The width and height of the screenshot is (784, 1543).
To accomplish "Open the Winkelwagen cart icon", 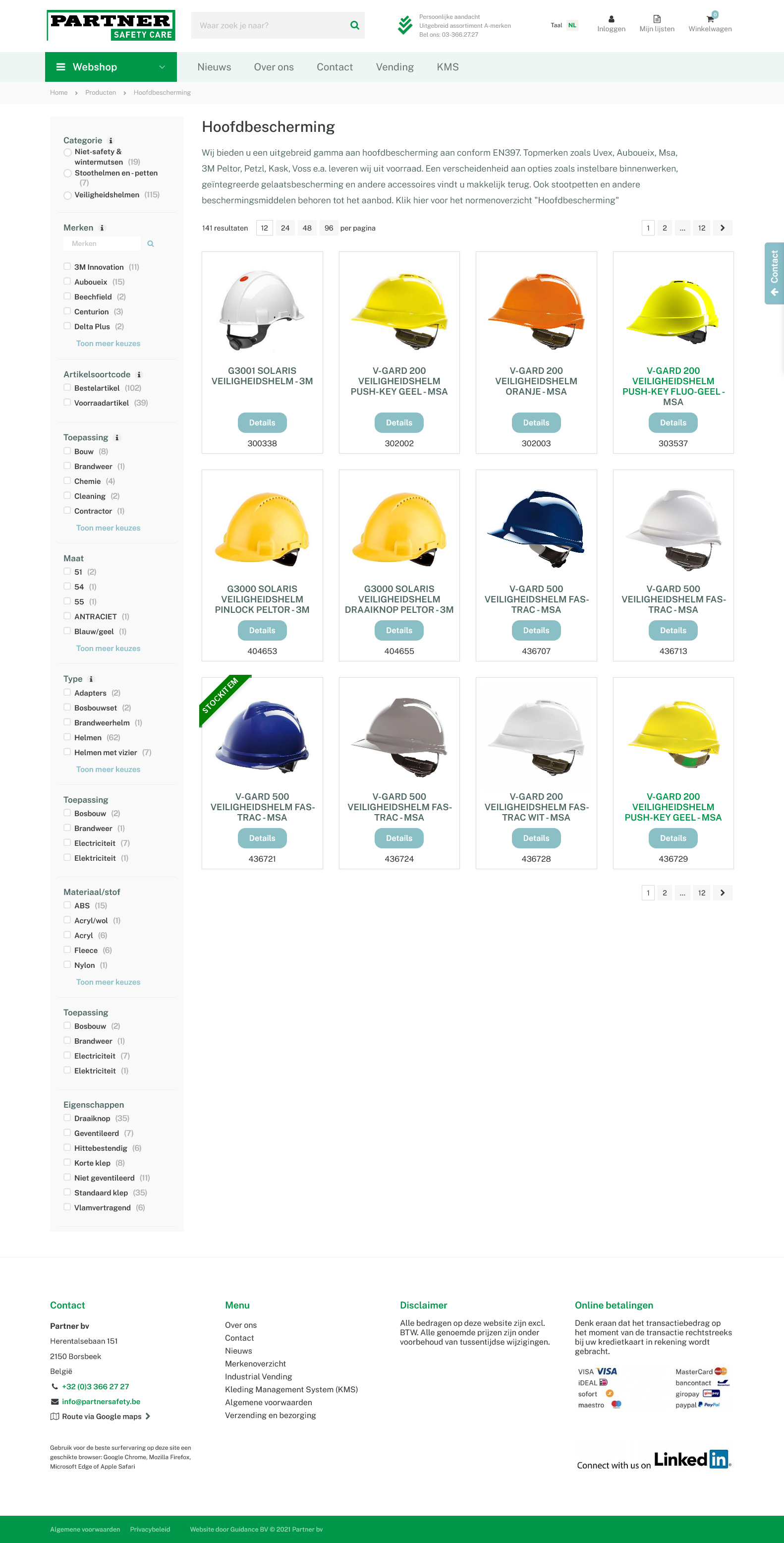I will click(710, 18).
